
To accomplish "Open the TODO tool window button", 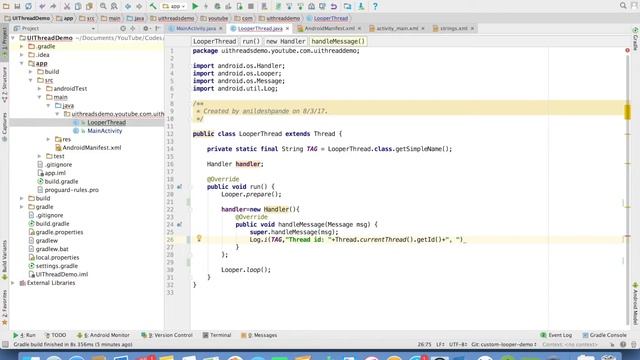I will click(x=55, y=335).
